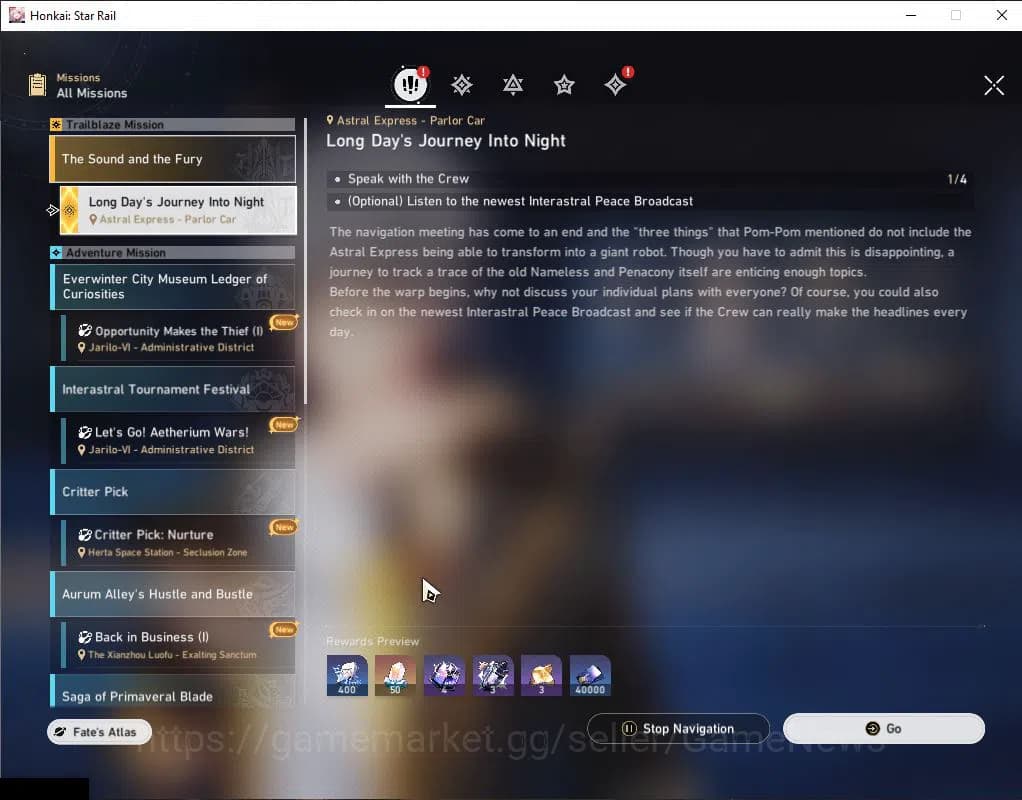Select the triangle Companion Mission icon

pos(512,85)
